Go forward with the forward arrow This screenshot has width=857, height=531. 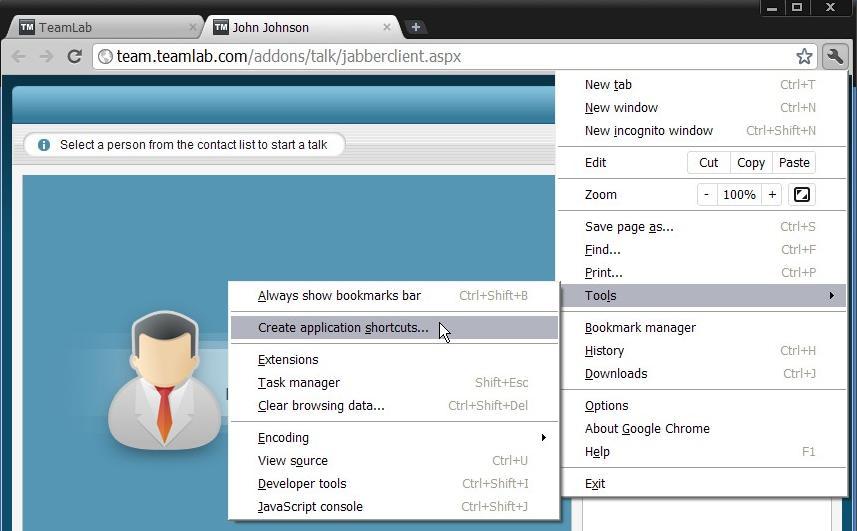(x=46, y=56)
